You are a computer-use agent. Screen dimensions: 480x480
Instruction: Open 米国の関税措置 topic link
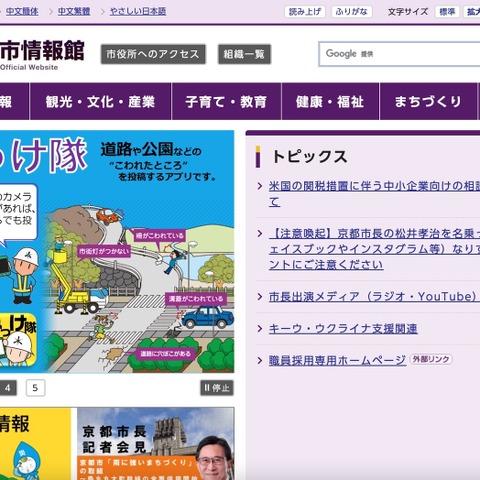pyautogui.click(x=374, y=194)
